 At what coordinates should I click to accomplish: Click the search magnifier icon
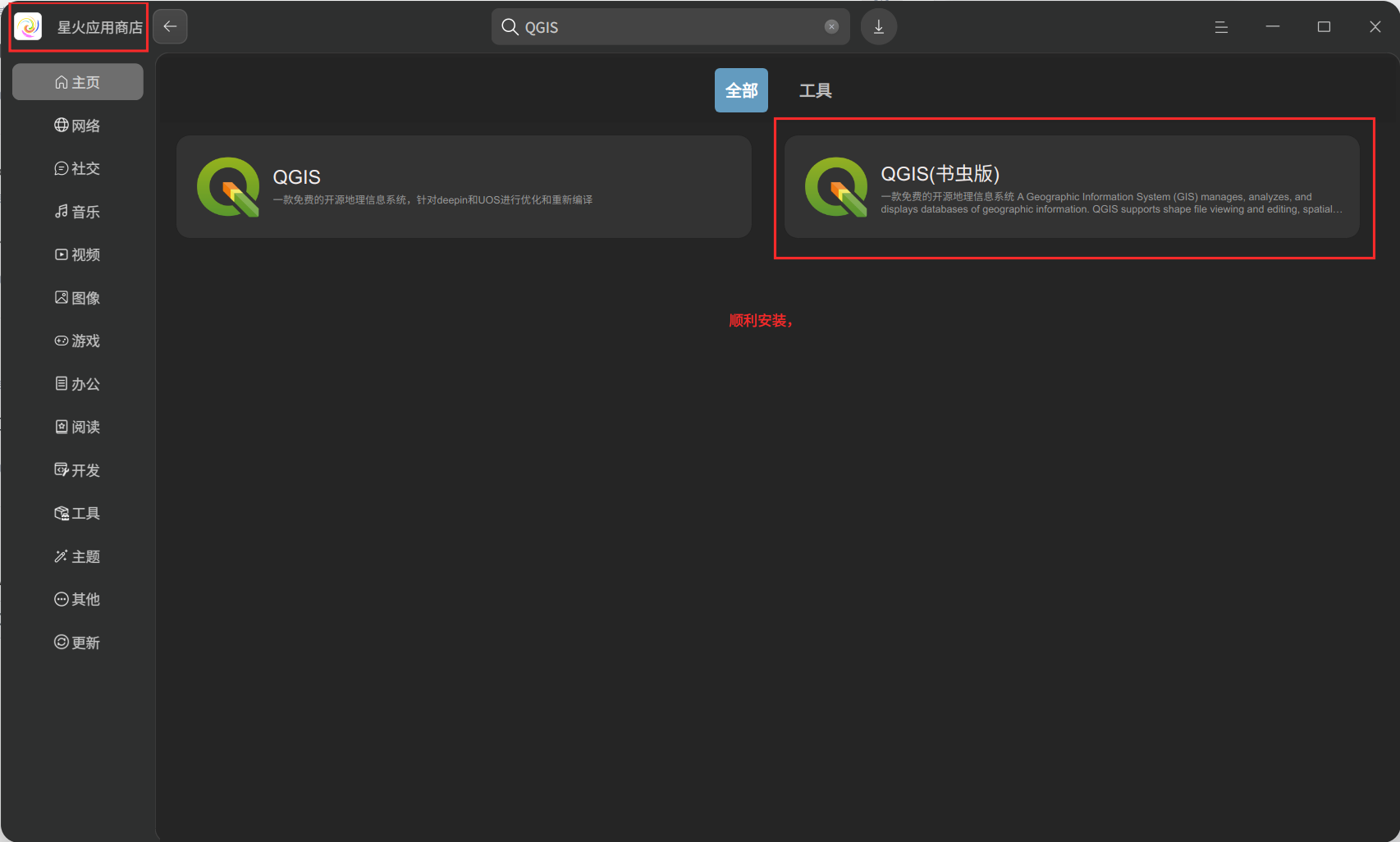[x=510, y=27]
